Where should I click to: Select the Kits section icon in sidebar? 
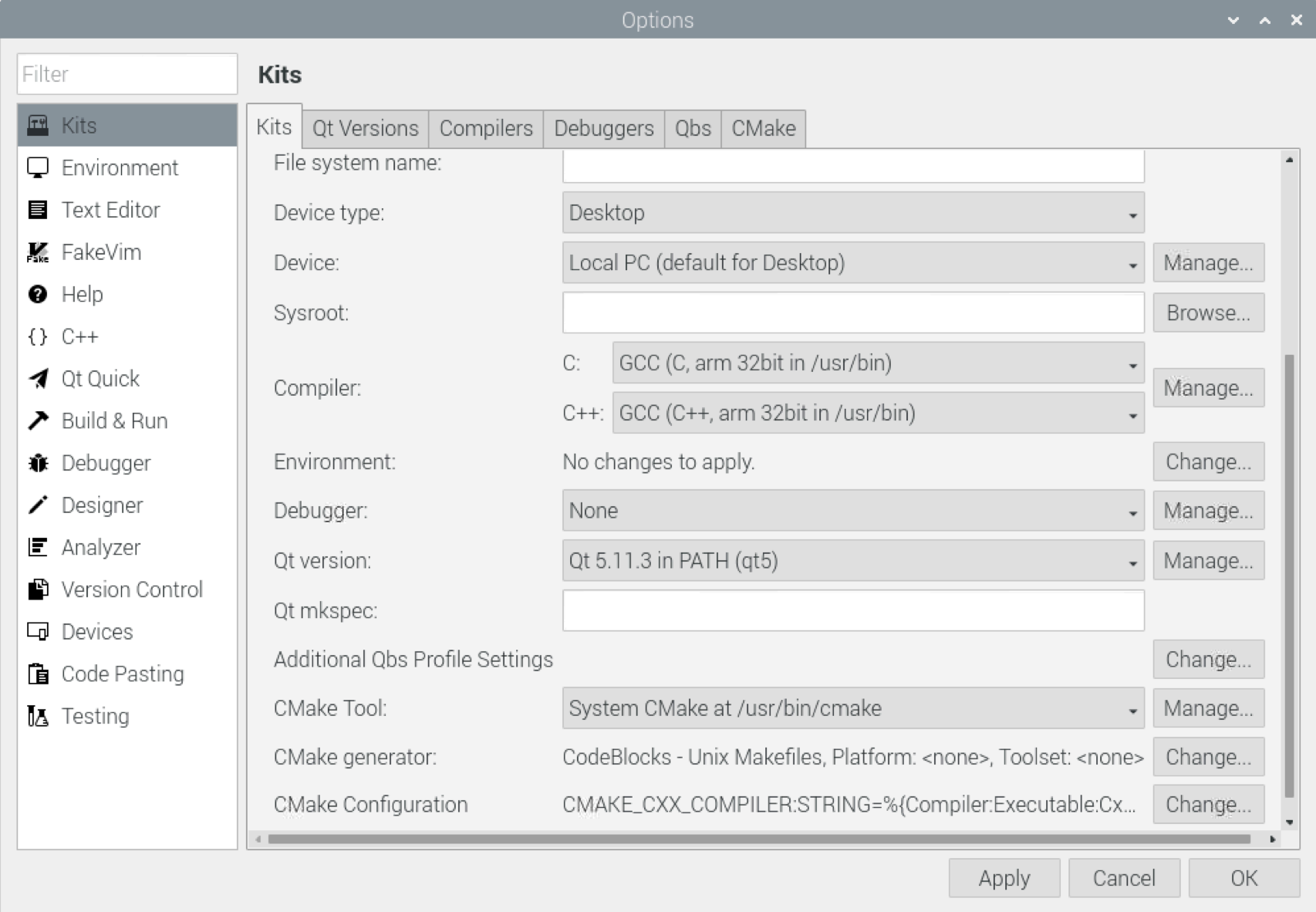[38, 125]
